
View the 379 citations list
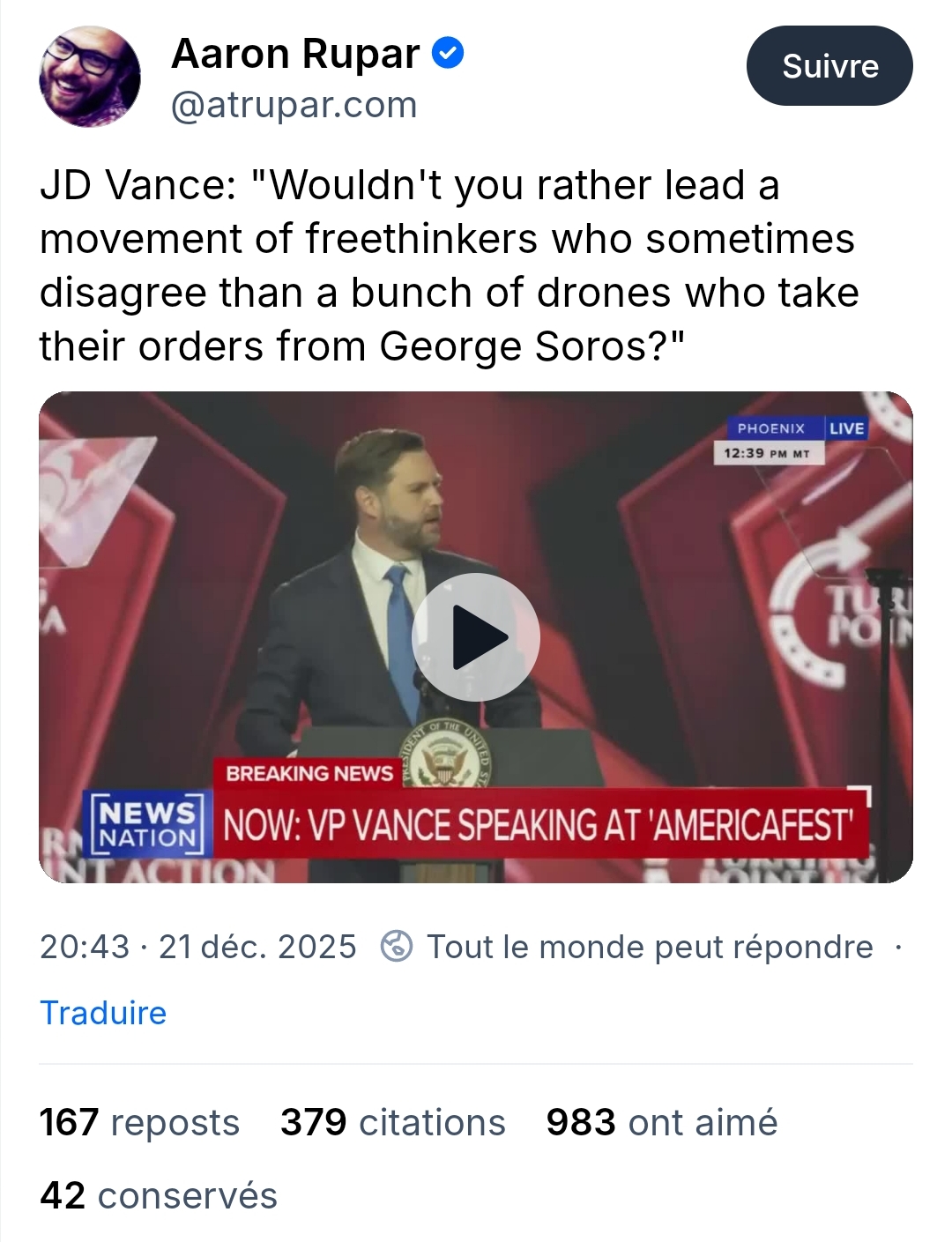[x=393, y=1122]
